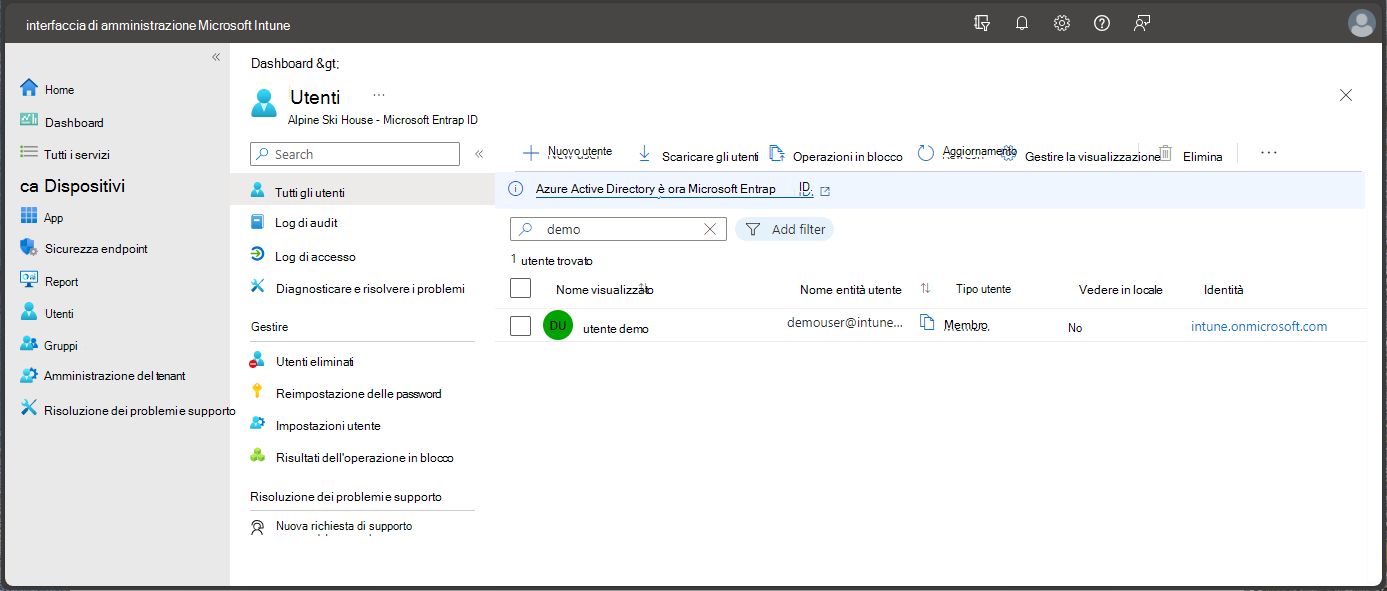The width and height of the screenshot is (1387, 591).
Task: Click the Elimina trash icon
Action: pos(1165,154)
